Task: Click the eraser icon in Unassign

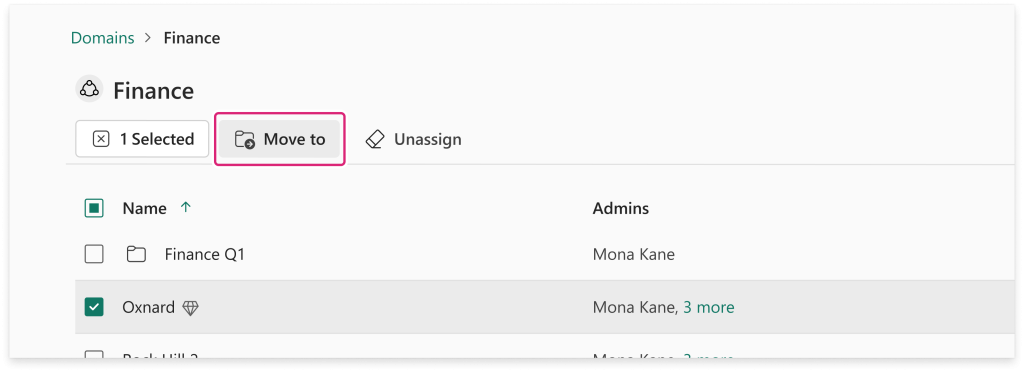Action: click(375, 139)
